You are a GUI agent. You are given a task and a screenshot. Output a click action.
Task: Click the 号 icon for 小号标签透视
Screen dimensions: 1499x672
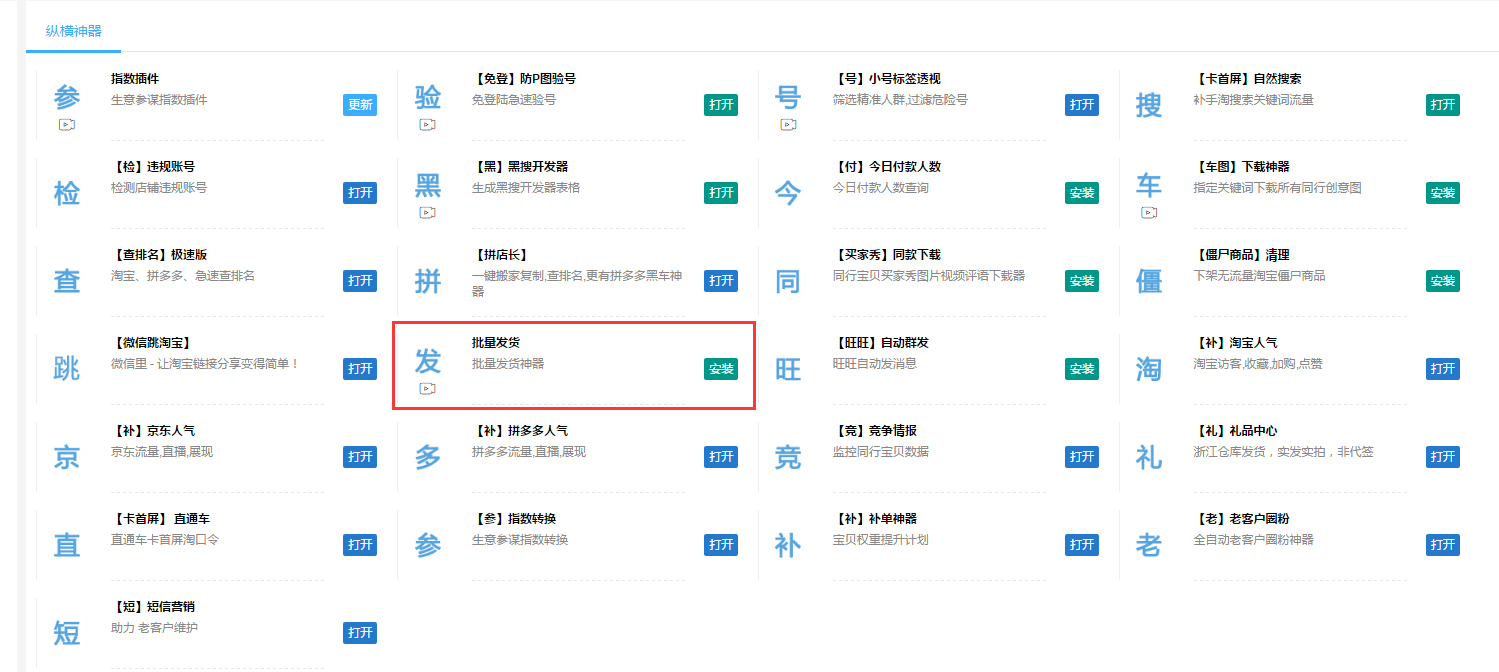788,98
